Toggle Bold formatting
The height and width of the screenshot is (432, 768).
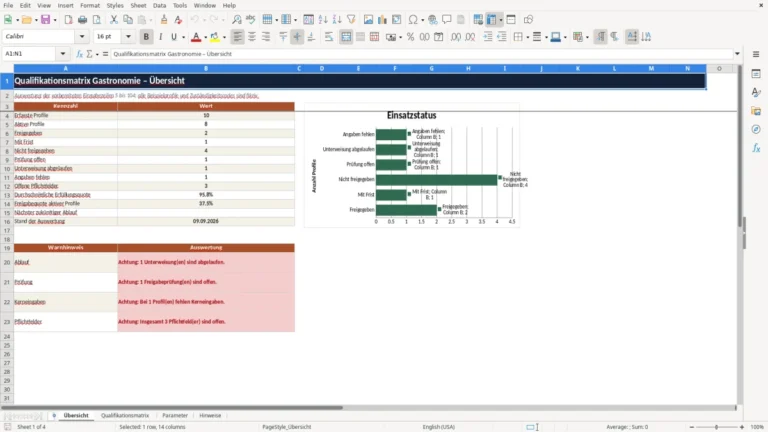point(146,37)
